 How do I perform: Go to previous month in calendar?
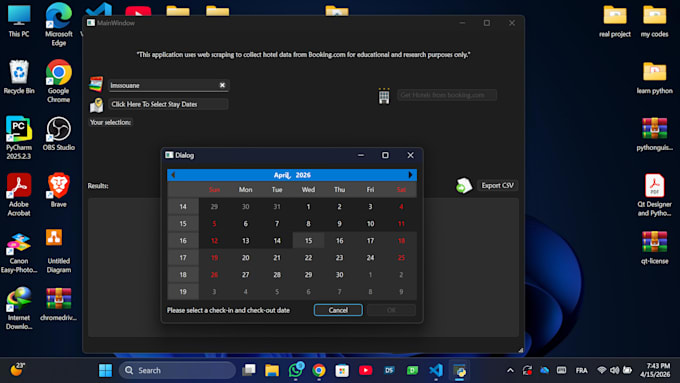click(173, 175)
